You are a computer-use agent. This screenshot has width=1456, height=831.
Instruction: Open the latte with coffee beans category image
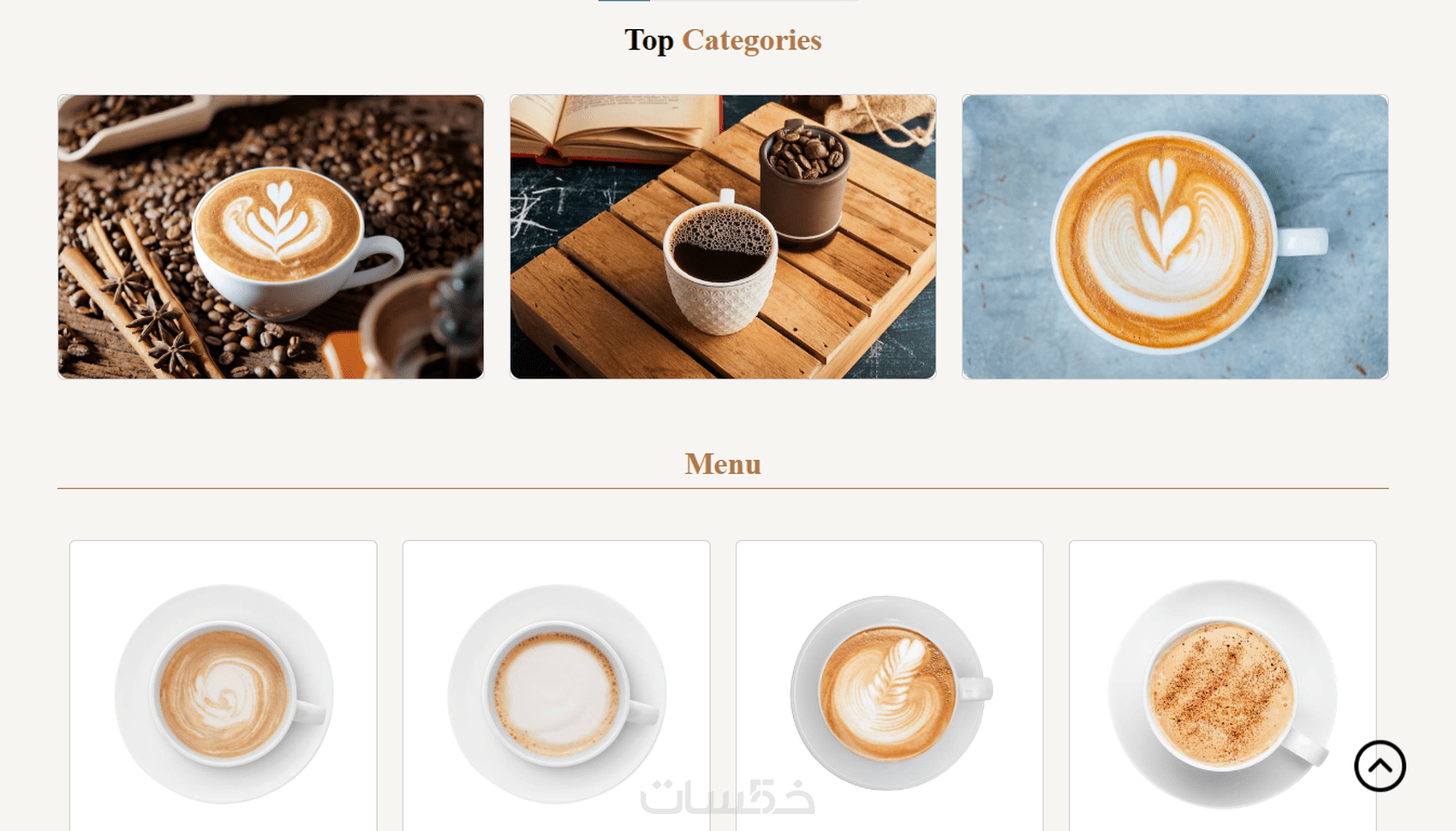271,236
